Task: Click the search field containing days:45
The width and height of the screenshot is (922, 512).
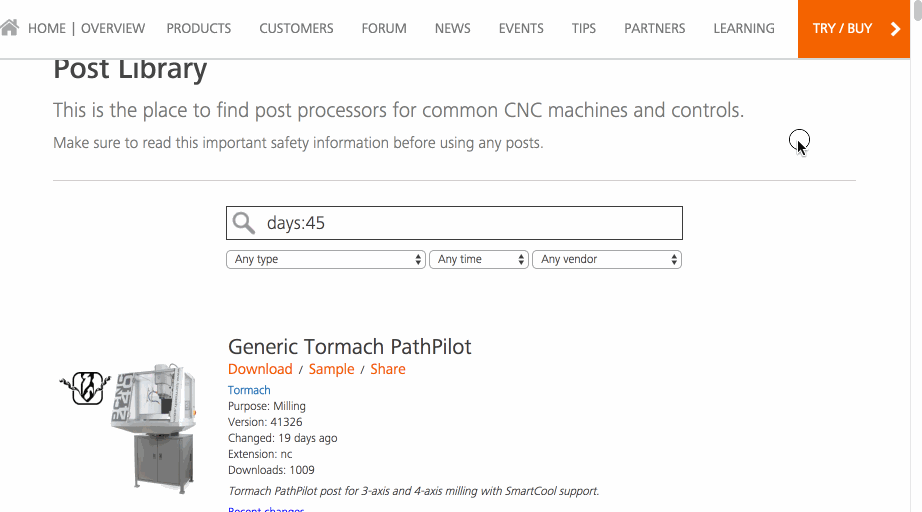Action: click(x=470, y=223)
